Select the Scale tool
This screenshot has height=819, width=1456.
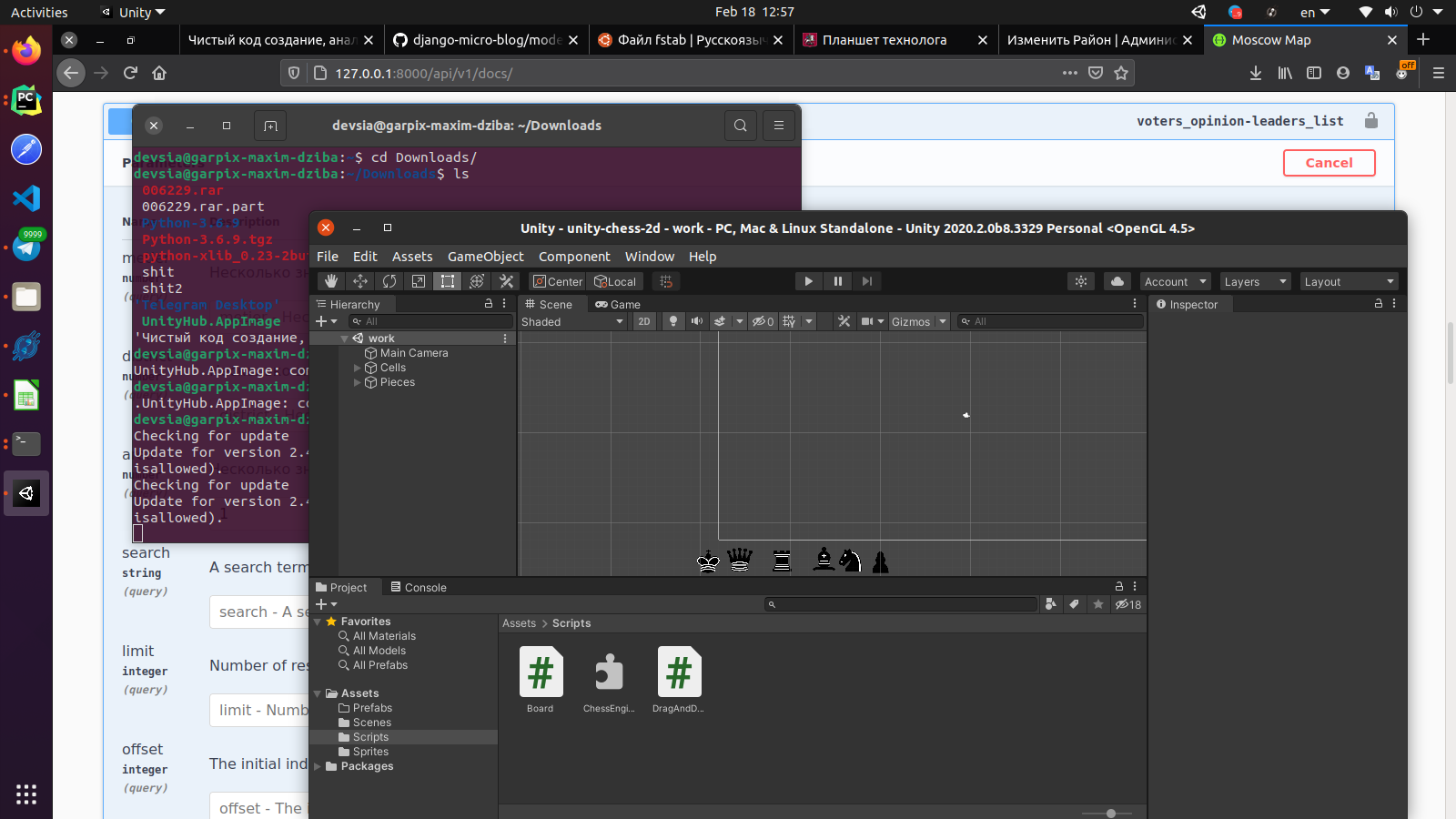[x=419, y=281]
